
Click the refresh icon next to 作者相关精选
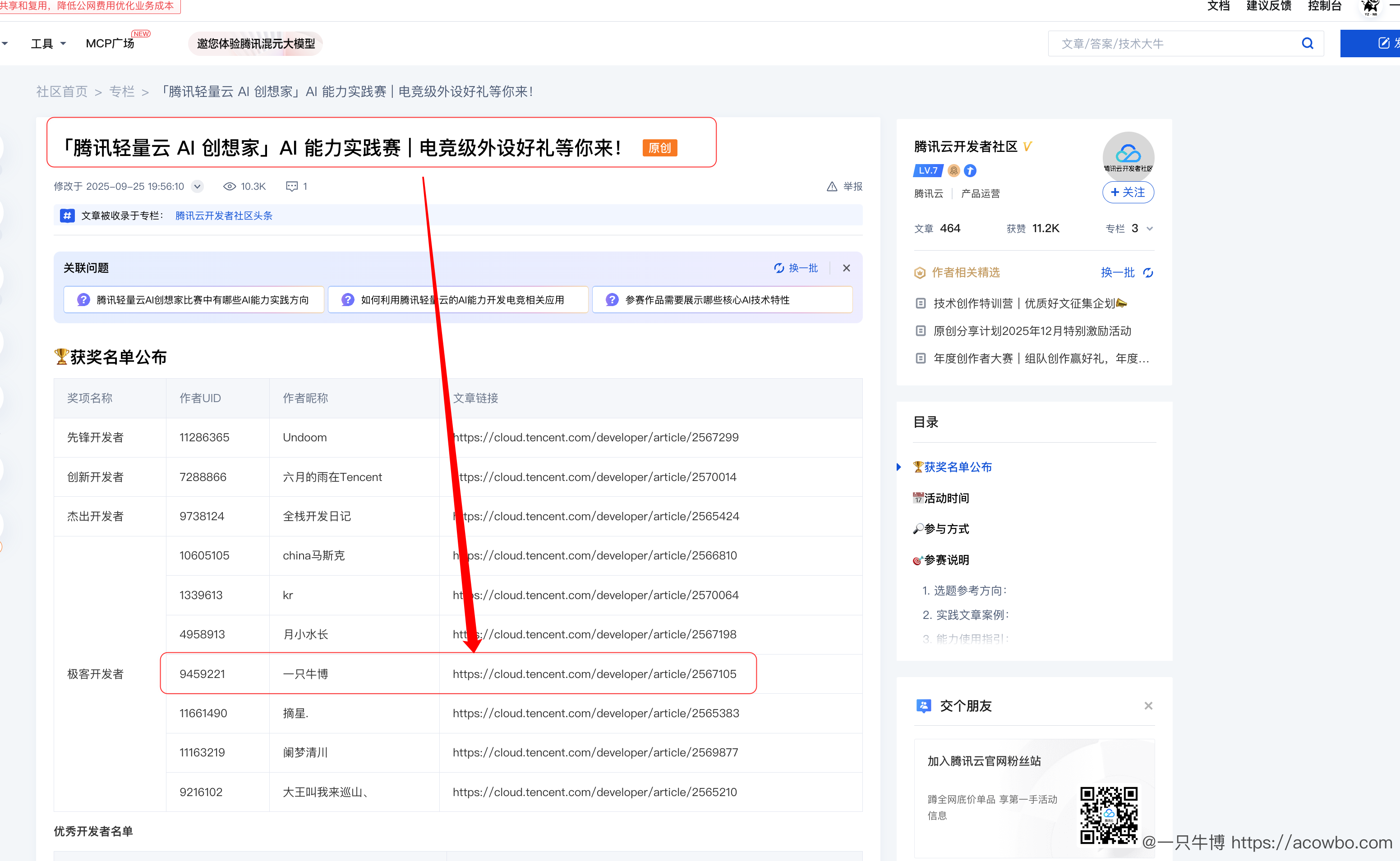1148,273
